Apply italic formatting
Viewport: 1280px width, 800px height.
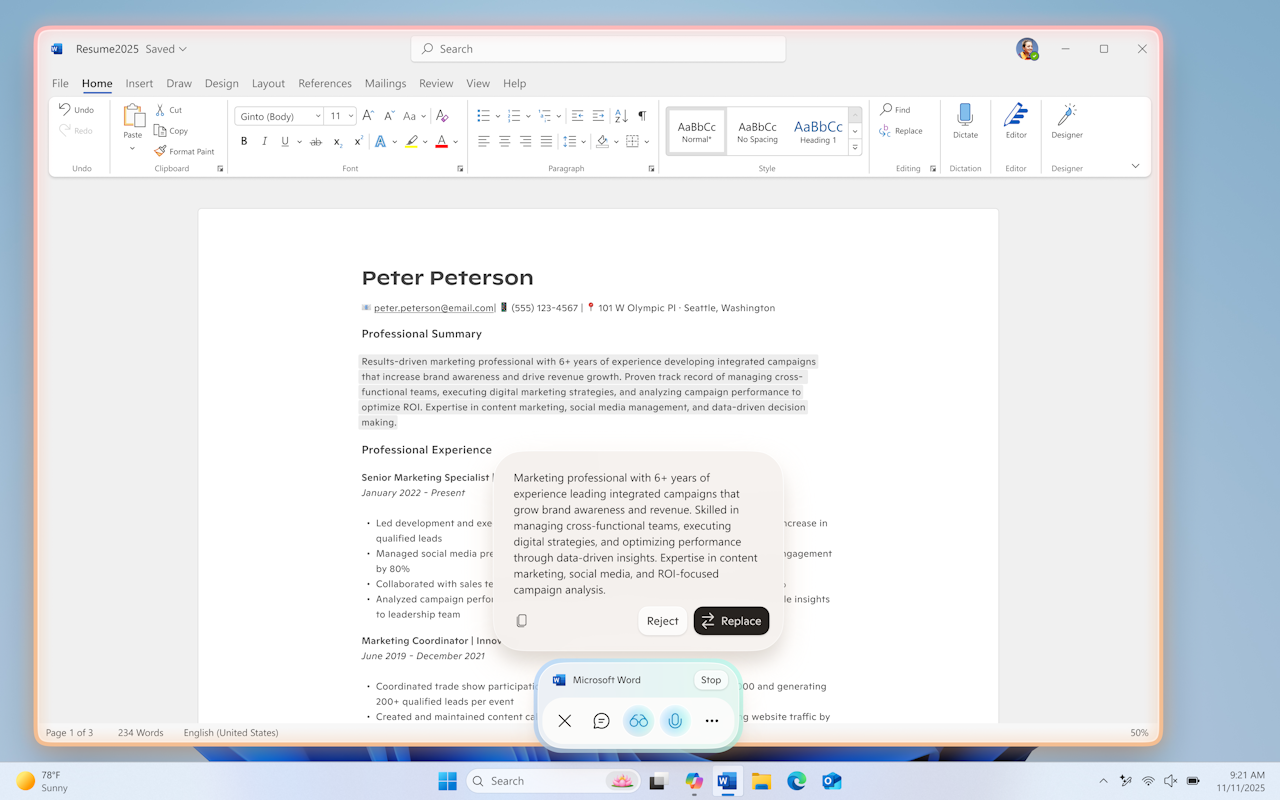264,141
